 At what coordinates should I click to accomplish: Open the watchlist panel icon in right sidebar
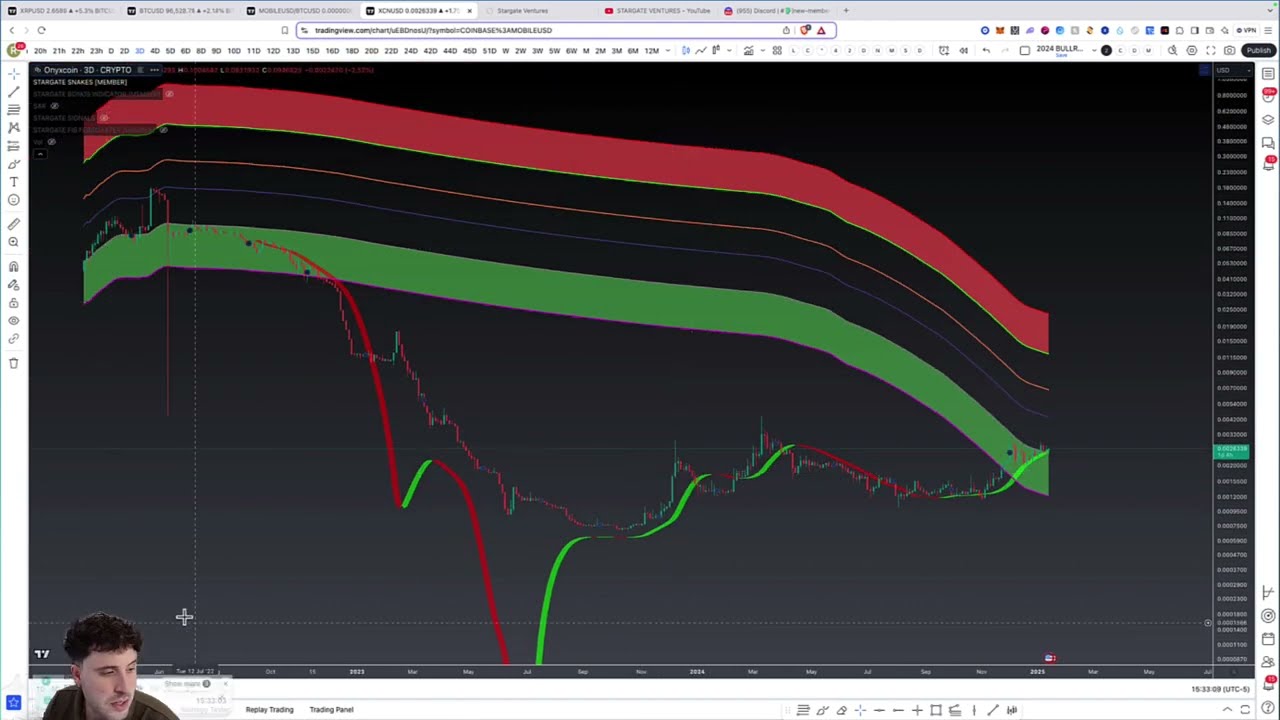click(1268, 73)
